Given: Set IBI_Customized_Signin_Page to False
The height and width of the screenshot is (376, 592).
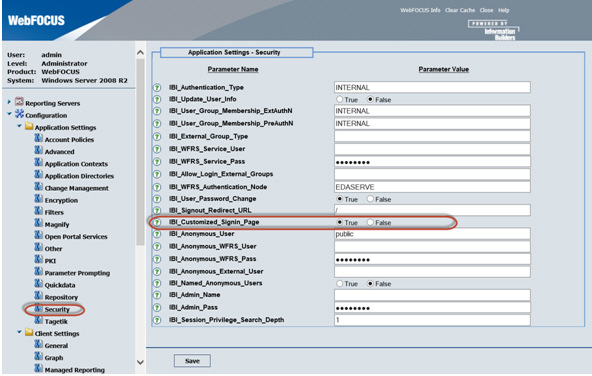Looking at the screenshot, I should pos(370,222).
